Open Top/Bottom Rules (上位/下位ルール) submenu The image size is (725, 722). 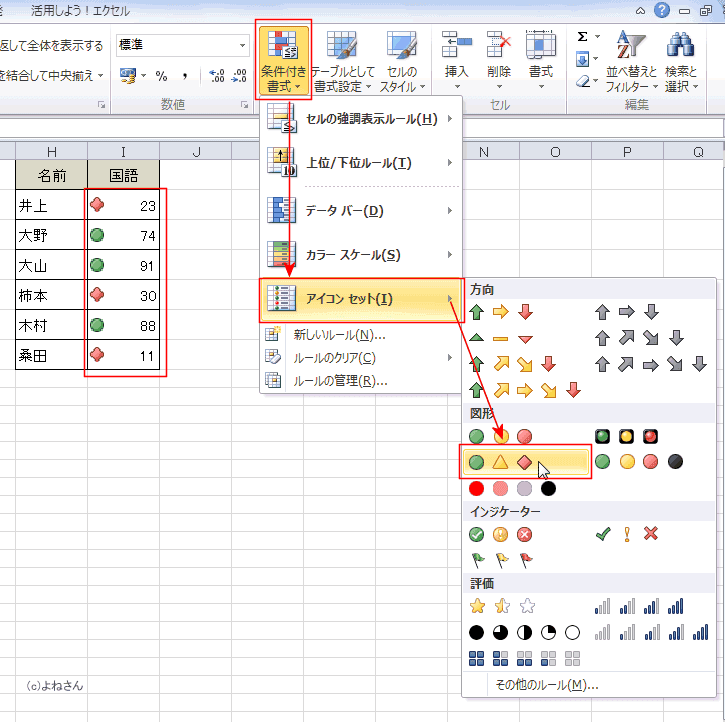click(x=361, y=163)
